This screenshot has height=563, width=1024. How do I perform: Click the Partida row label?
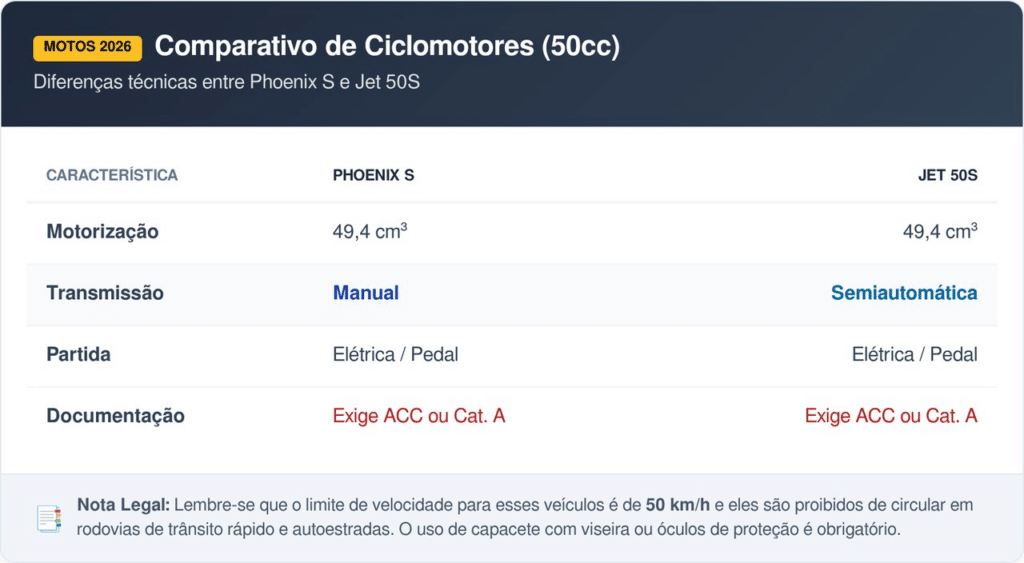(78, 355)
